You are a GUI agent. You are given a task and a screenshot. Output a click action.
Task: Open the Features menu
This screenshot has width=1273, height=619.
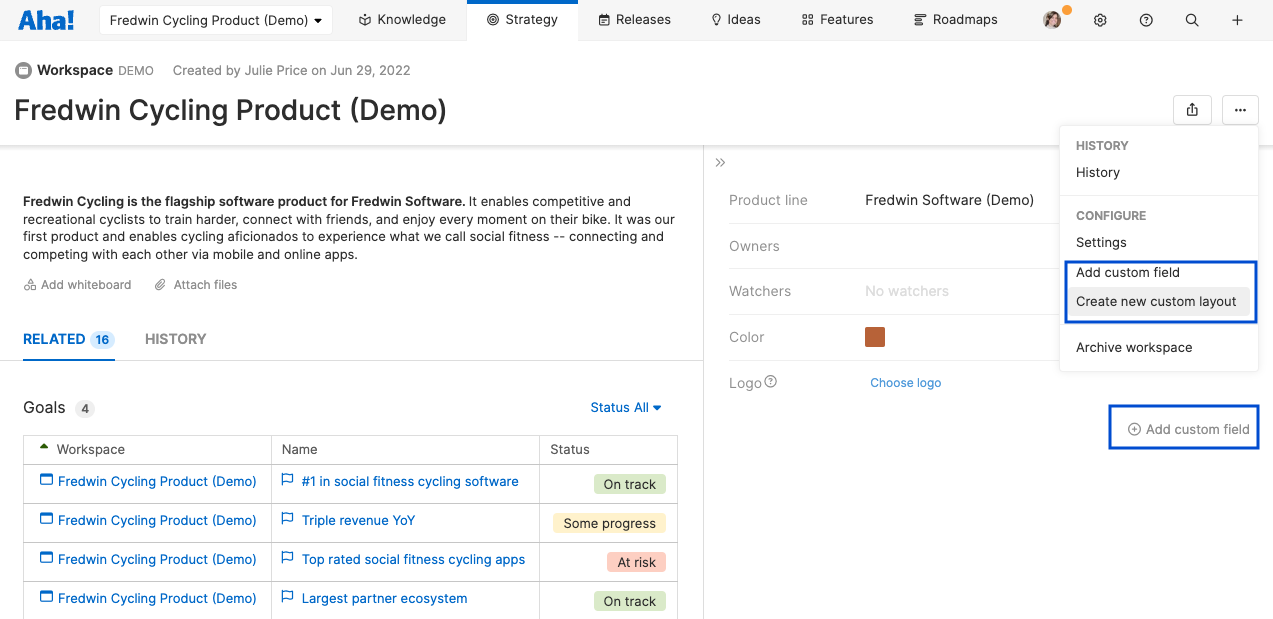pos(838,20)
